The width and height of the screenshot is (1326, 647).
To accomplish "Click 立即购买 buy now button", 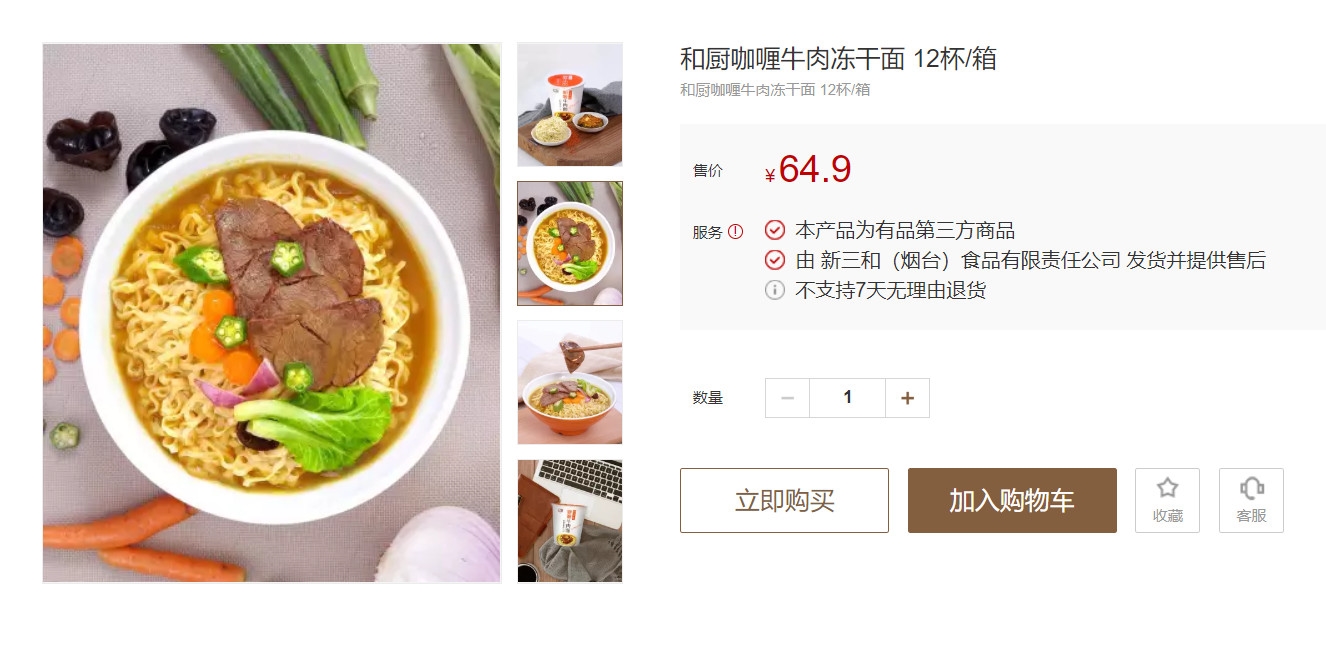I will point(784,500).
